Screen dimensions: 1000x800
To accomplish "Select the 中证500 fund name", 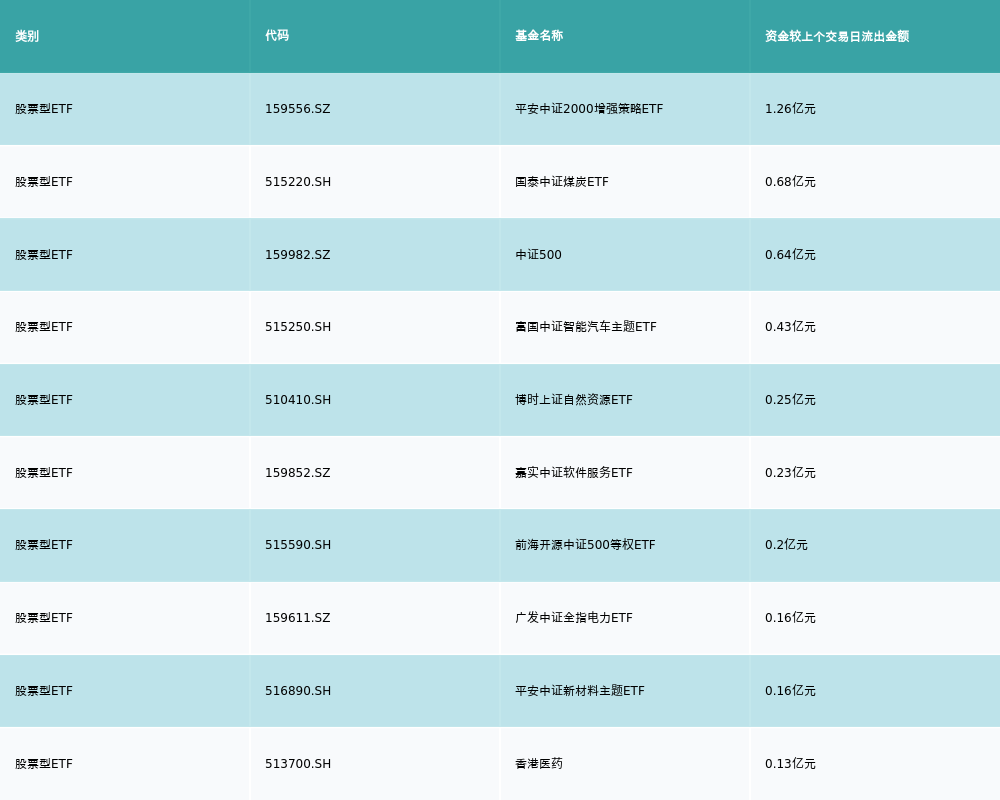I will tap(538, 255).
